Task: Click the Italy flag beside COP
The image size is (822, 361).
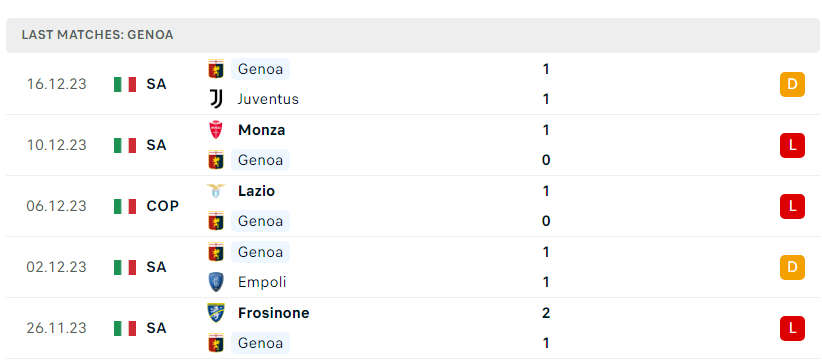Action: pyautogui.click(x=125, y=206)
